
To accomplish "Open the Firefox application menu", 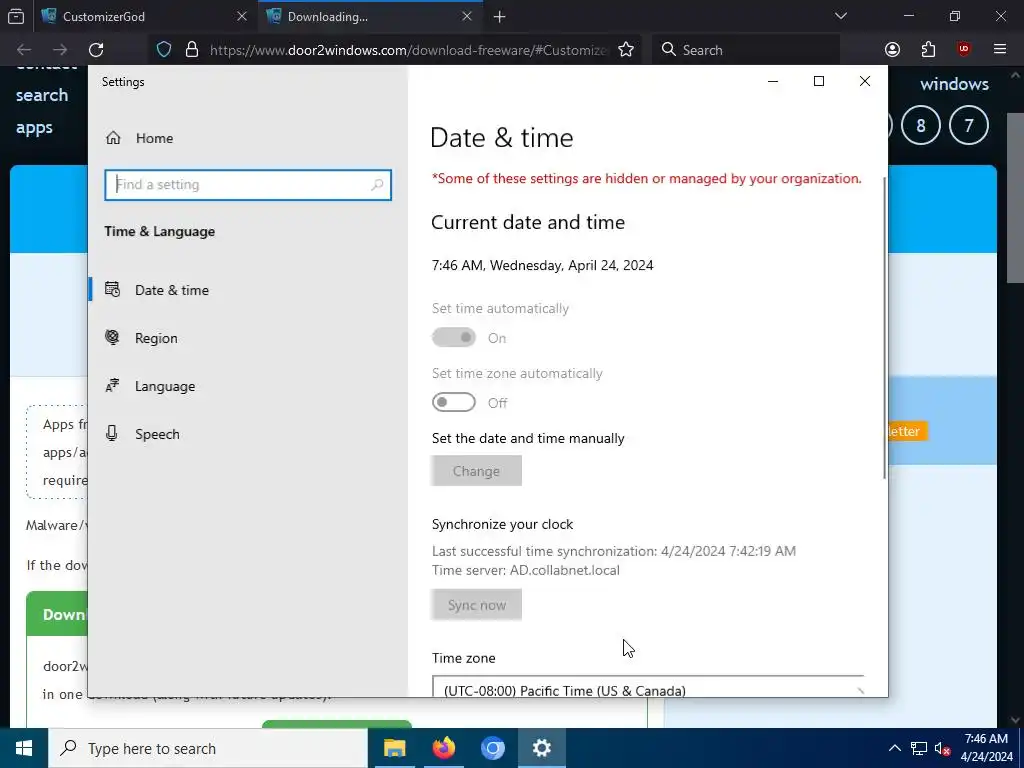I will 999,50.
